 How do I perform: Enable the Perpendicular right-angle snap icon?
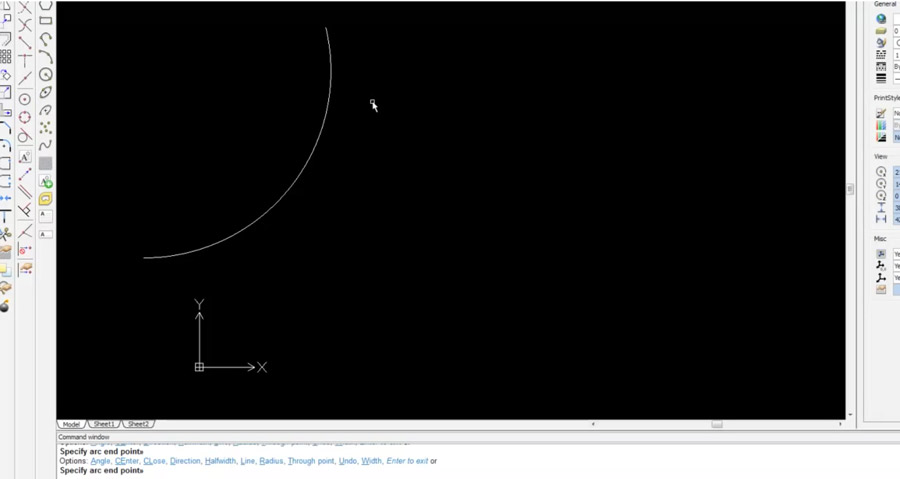[x=25, y=211]
